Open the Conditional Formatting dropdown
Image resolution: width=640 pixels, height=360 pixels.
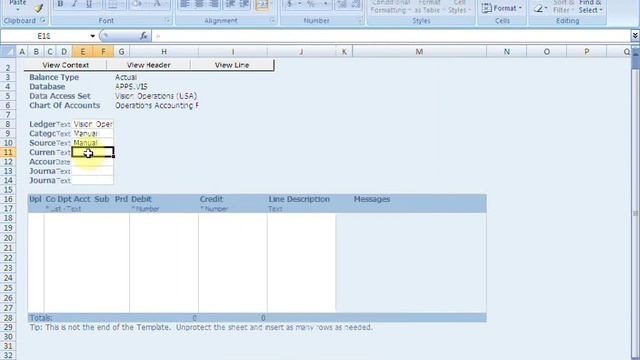(x=390, y=6)
